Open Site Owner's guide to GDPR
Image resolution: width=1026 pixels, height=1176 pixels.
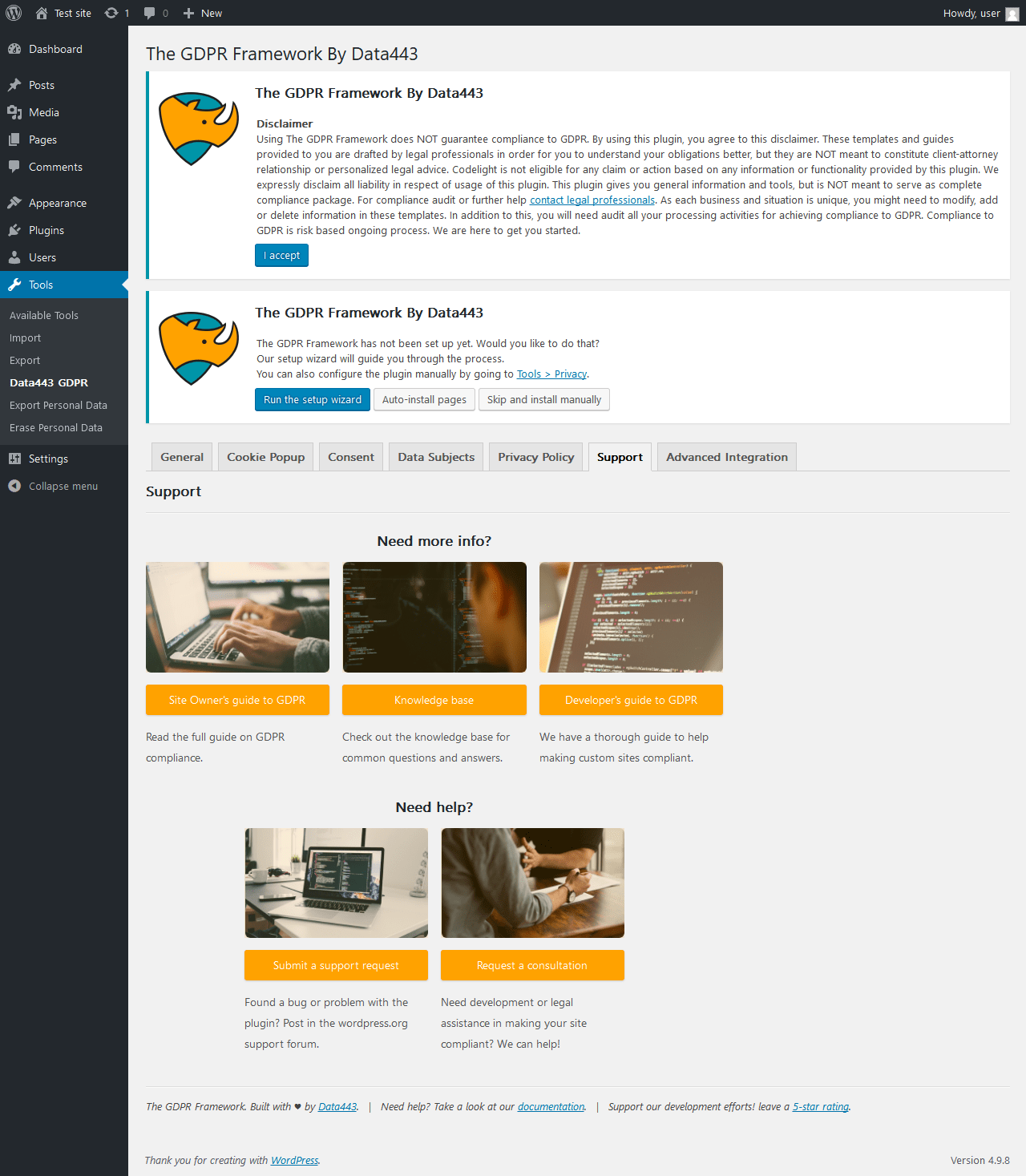pyautogui.click(x=237, y=700)
